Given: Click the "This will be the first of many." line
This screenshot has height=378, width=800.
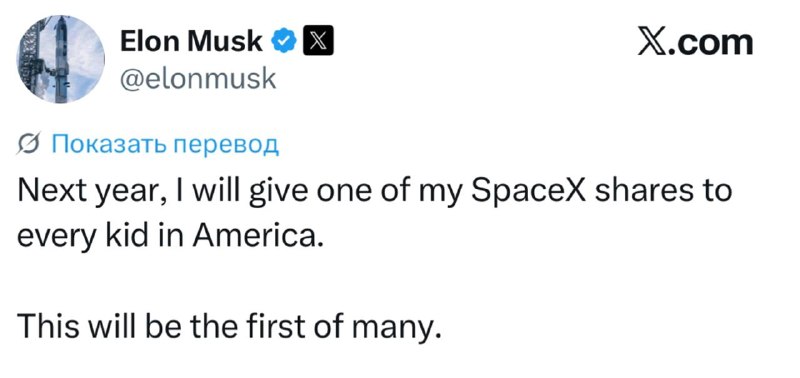Looking at the screenshot, I should [x=229, y=326].
